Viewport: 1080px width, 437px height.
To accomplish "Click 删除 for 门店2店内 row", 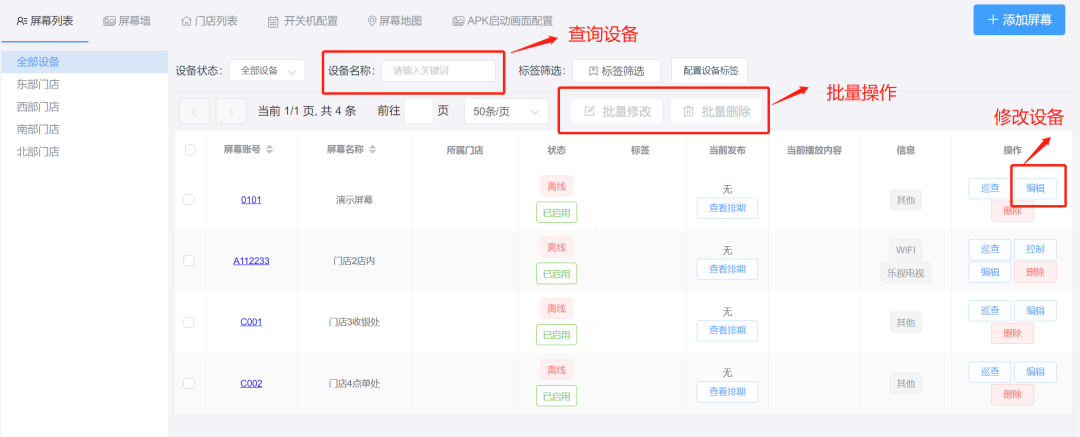I will click(x=1035, y=272).
